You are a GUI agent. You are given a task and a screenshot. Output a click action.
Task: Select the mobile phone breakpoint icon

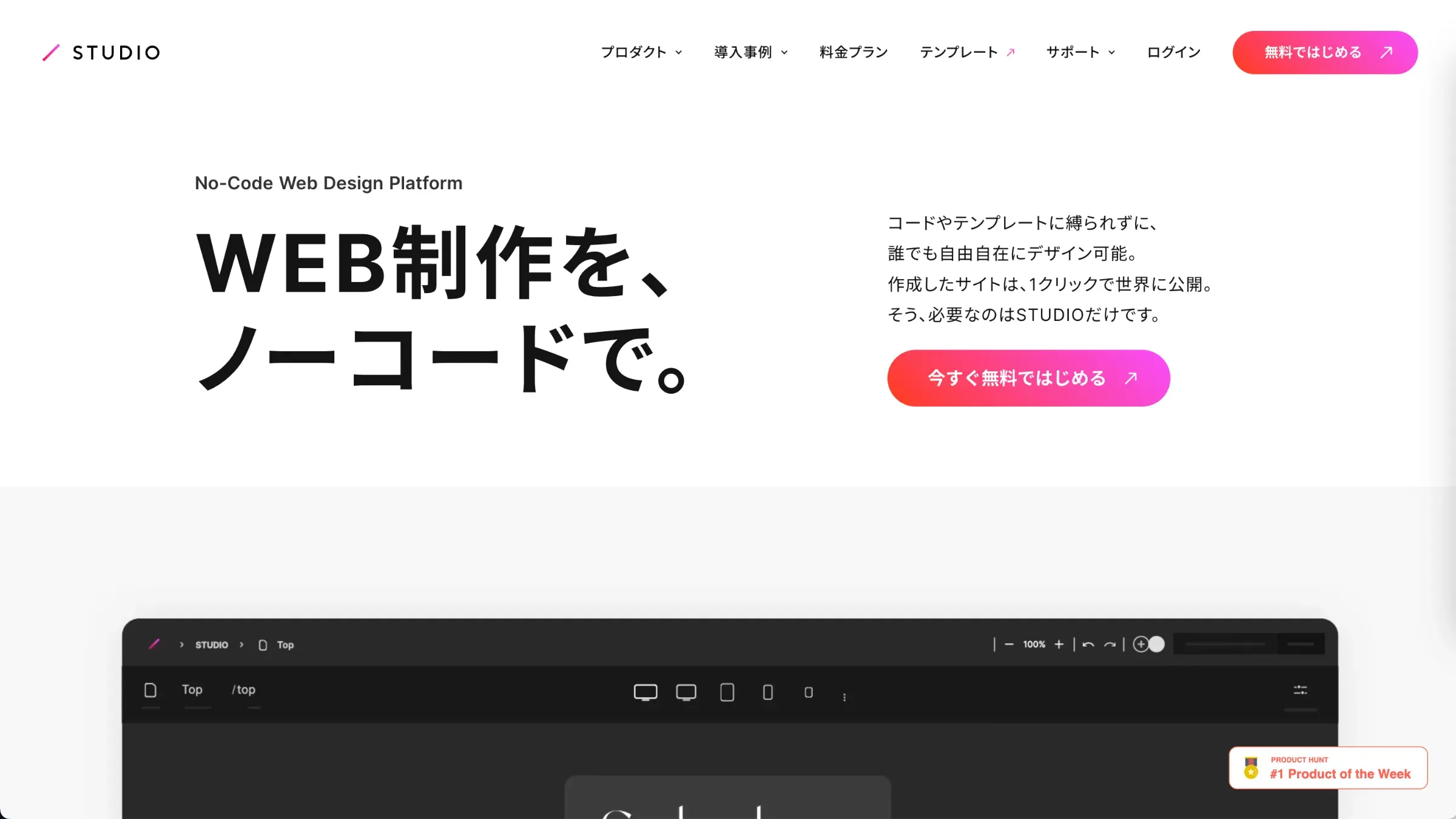point(767,692)
